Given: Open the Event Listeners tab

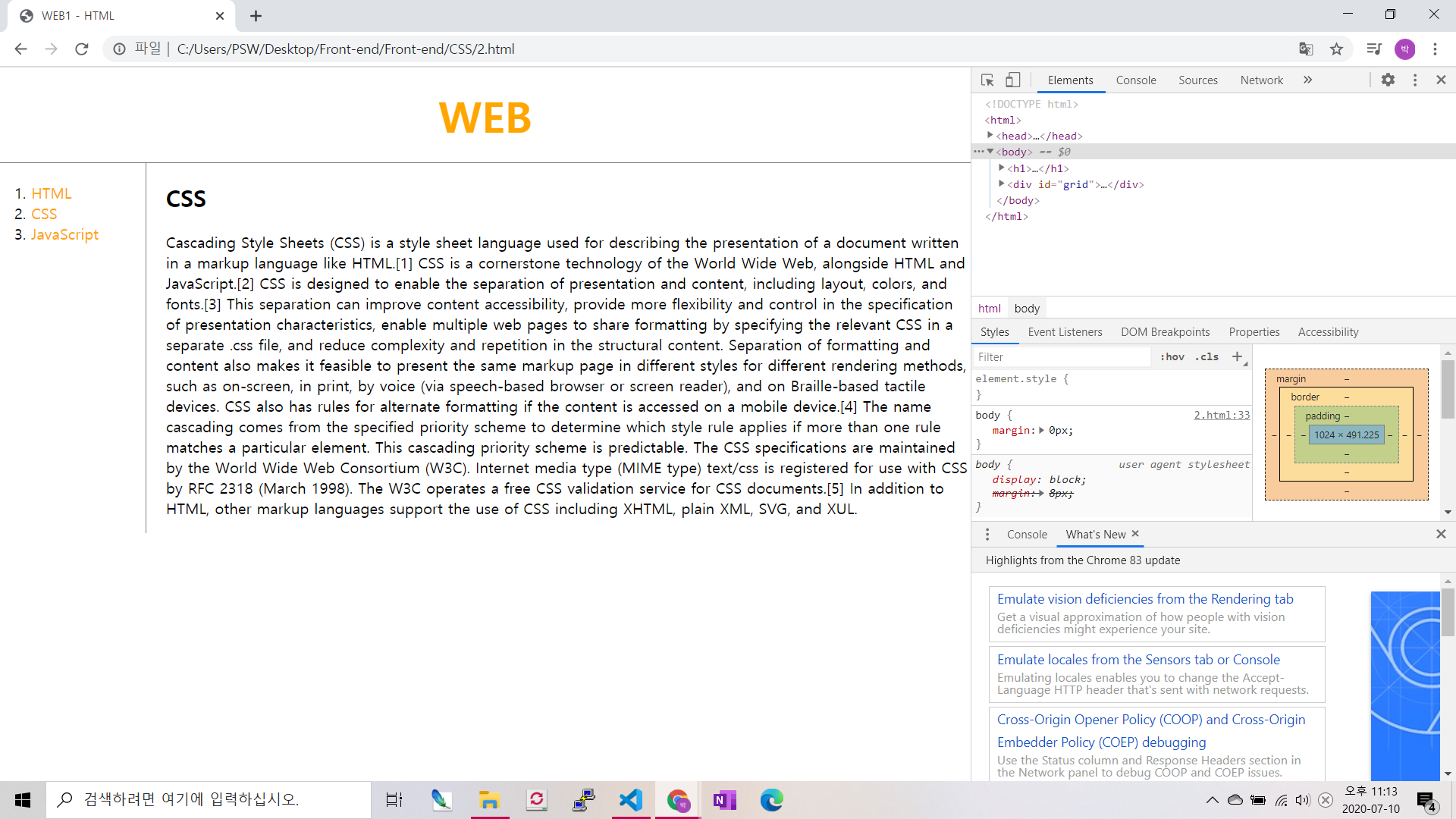Looking at the screenshot, I should 1065,332.
